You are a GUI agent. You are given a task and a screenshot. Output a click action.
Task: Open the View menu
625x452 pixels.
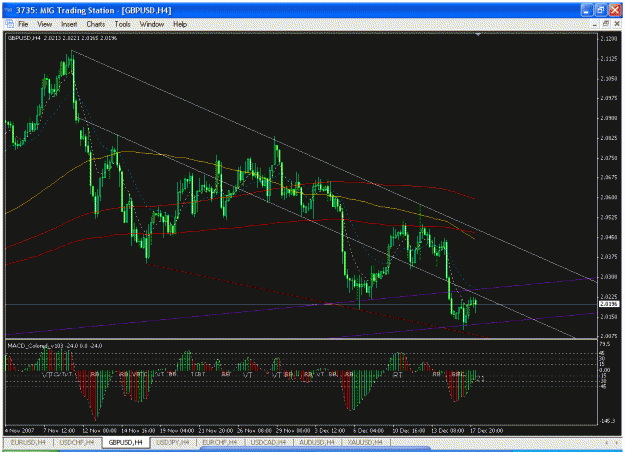(45, 24)
